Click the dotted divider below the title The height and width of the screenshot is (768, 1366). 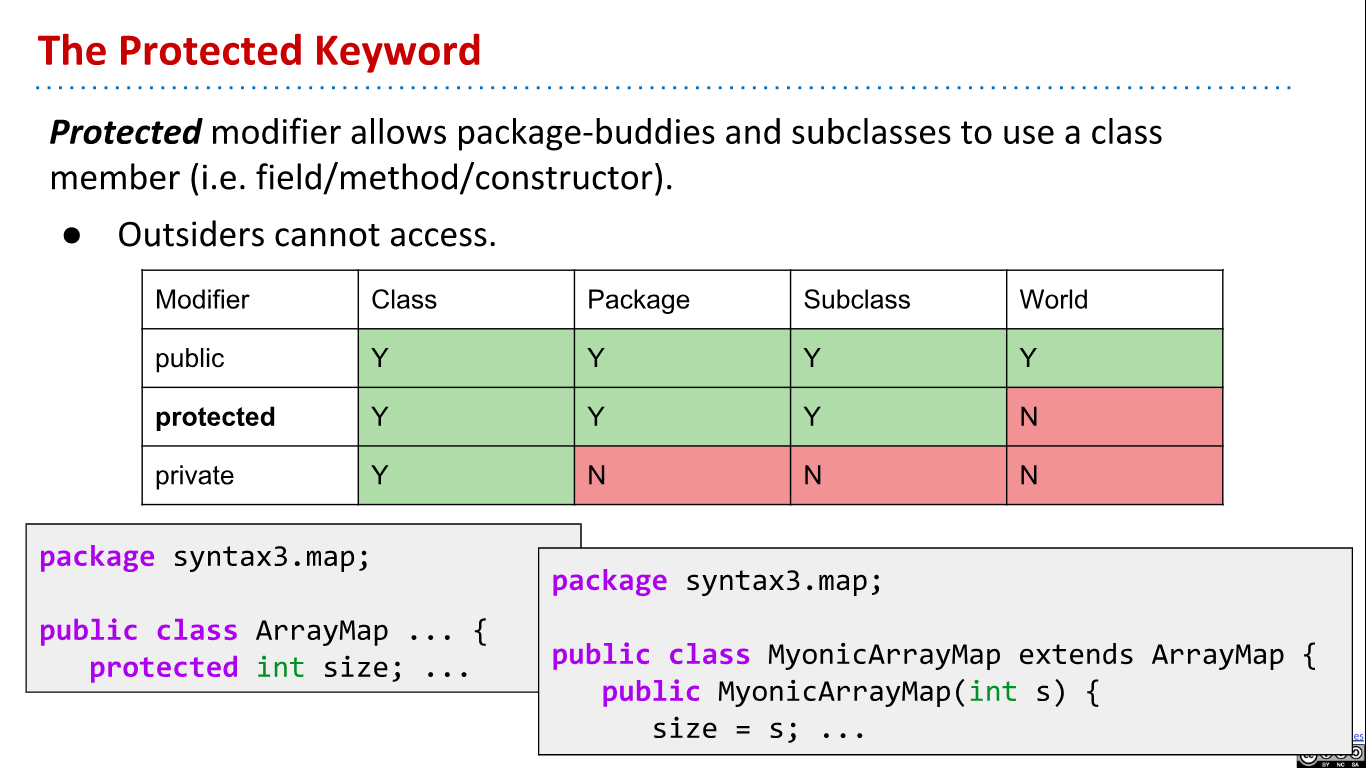[660, 88]
